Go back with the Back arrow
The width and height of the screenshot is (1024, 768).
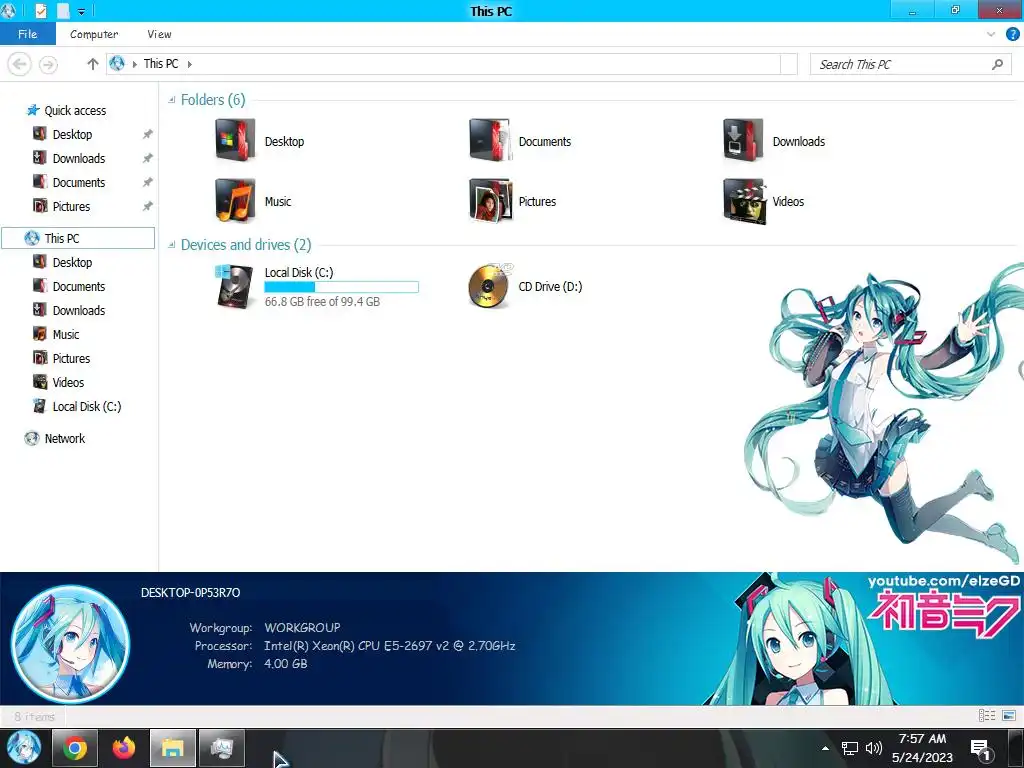click(x=20, y=64)
